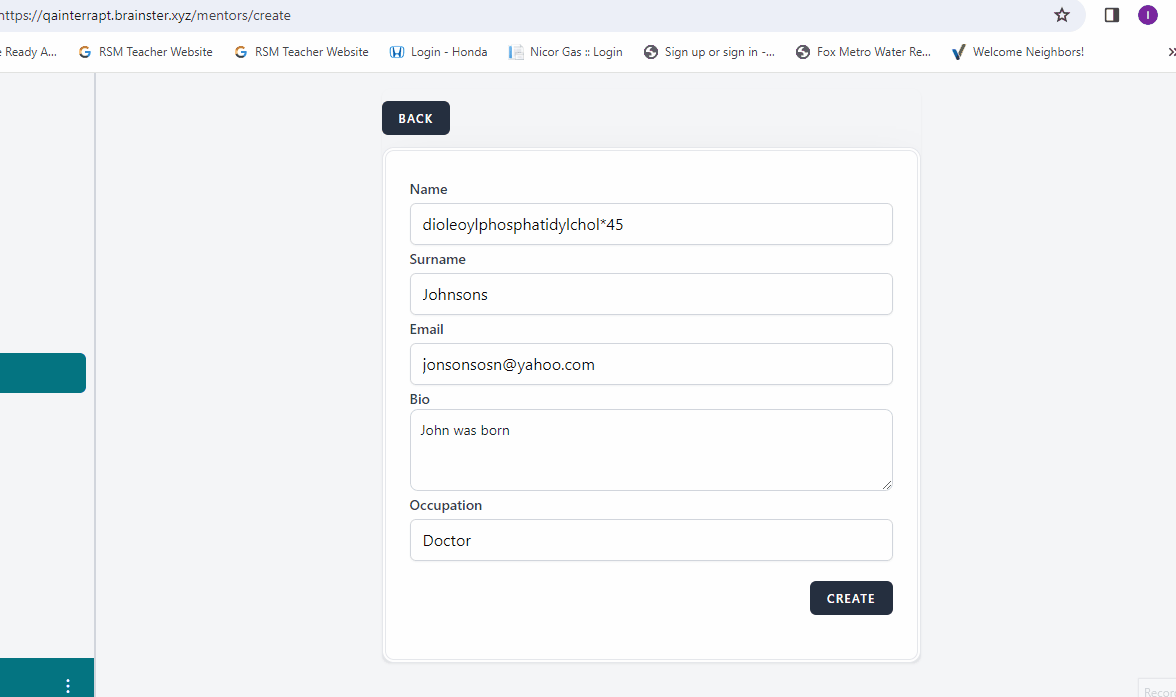Open the Nicor Gas :: Login bookmark
This screenshot has height=697, width=1176.
click(x=565, y=52)
